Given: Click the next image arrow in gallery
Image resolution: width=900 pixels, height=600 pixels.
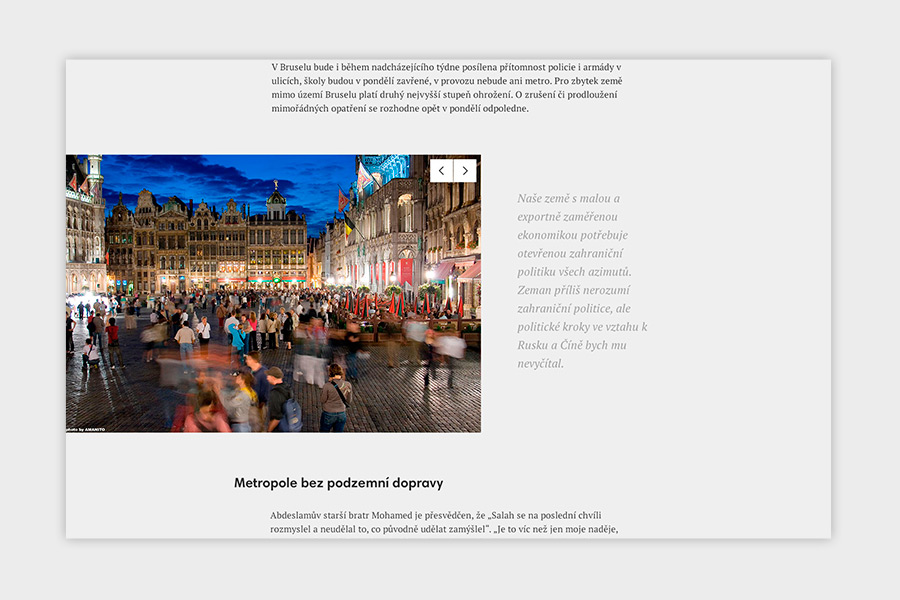Looking at the screenshot, I should click(x=465, y=171).
